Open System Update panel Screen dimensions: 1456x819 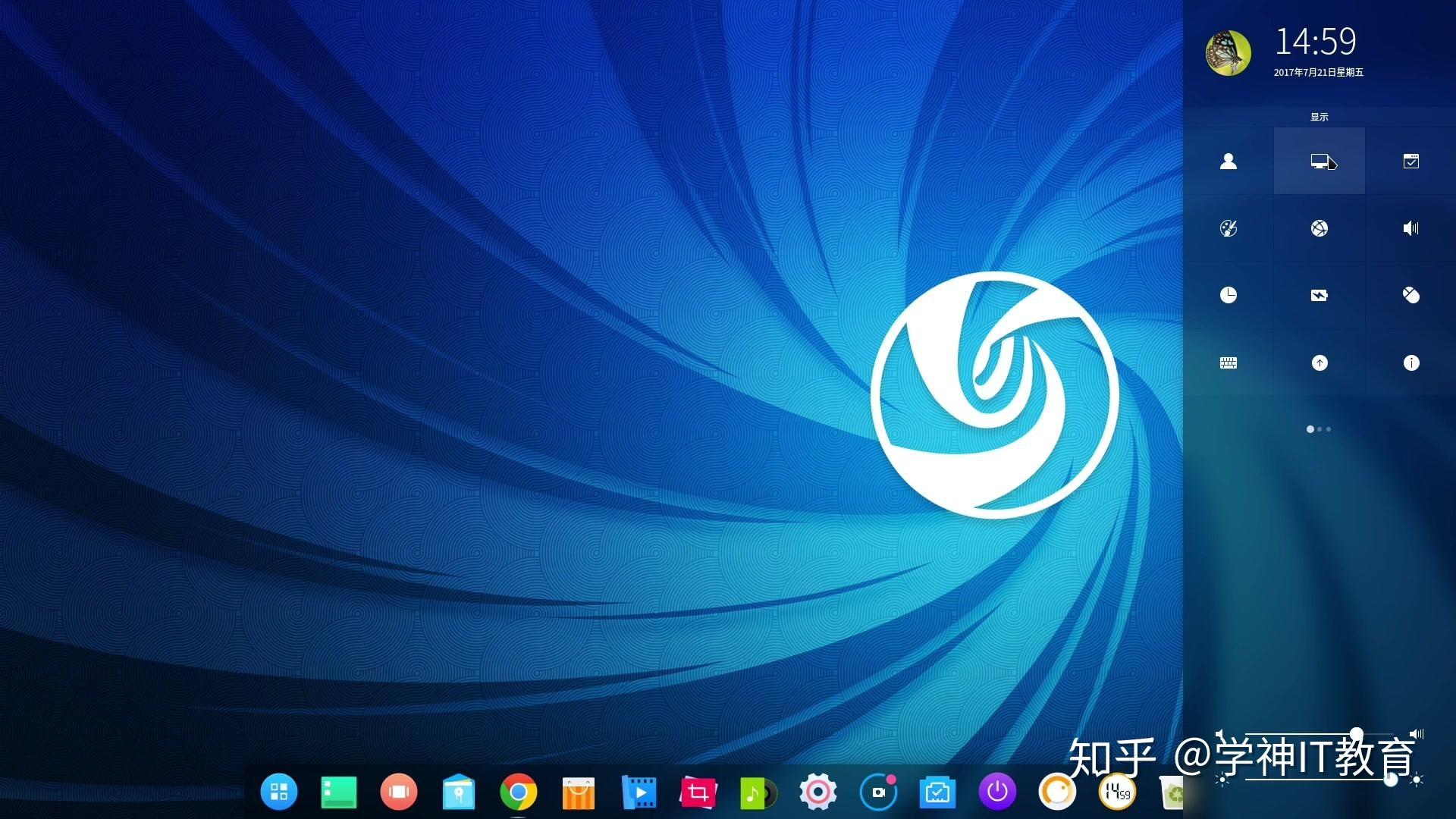tap(1319, 363)
